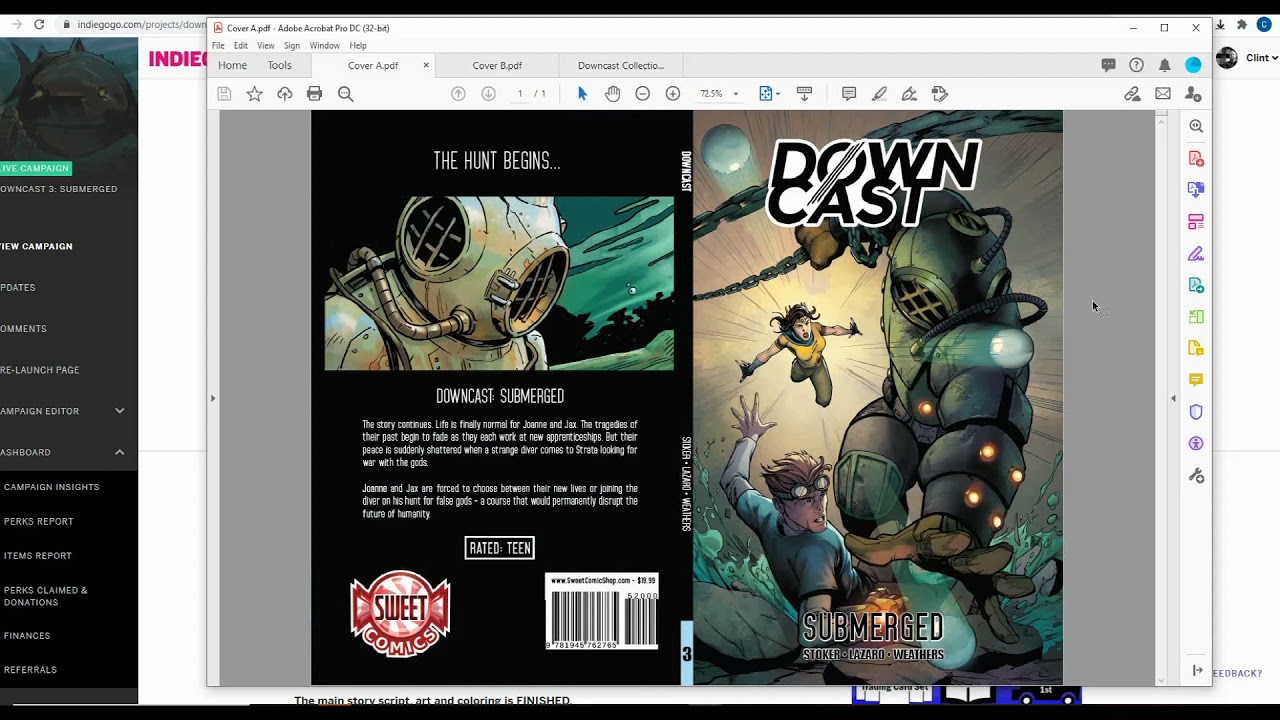Click the Print file icon
Viewport: 1280px width, 720px height.
314,94
